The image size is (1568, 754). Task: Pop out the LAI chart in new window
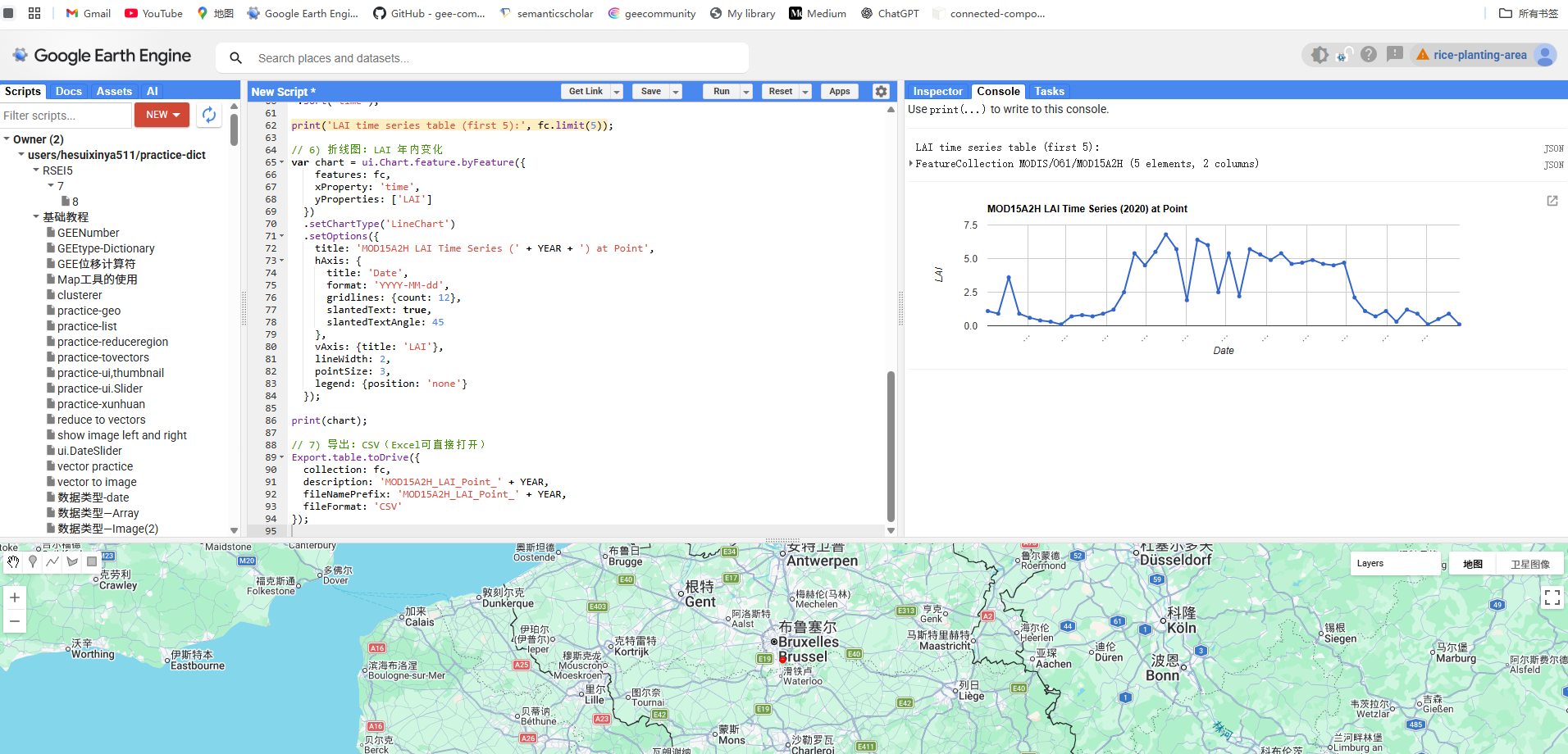pyautogui.click(x=1552, y=201)
